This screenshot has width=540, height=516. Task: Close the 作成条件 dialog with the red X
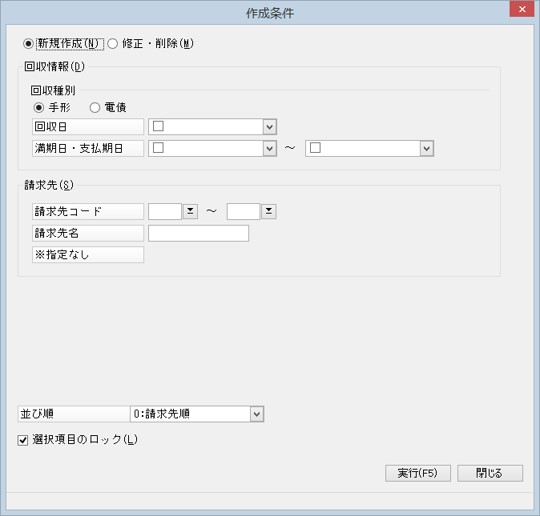522,9
